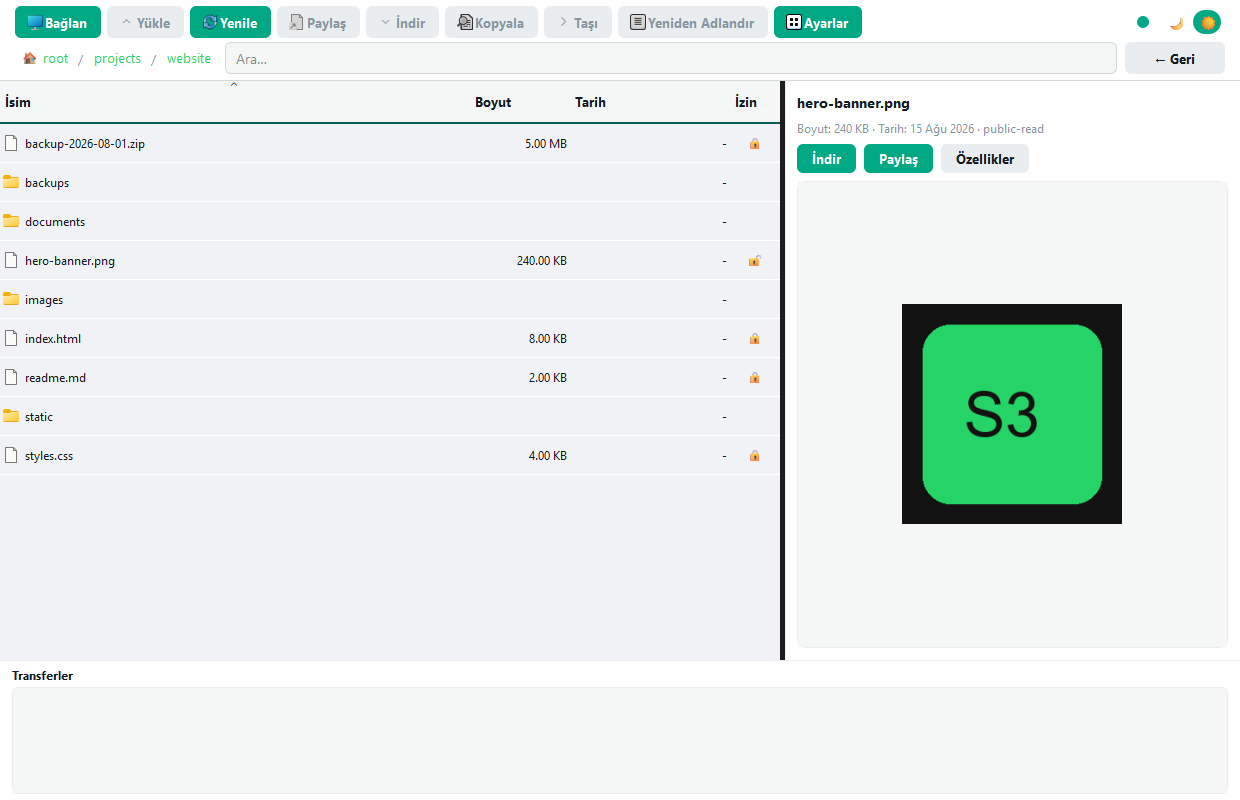Click the lock icon on readme.md row
Screen dimensions: 1240x800
(754, 378)
